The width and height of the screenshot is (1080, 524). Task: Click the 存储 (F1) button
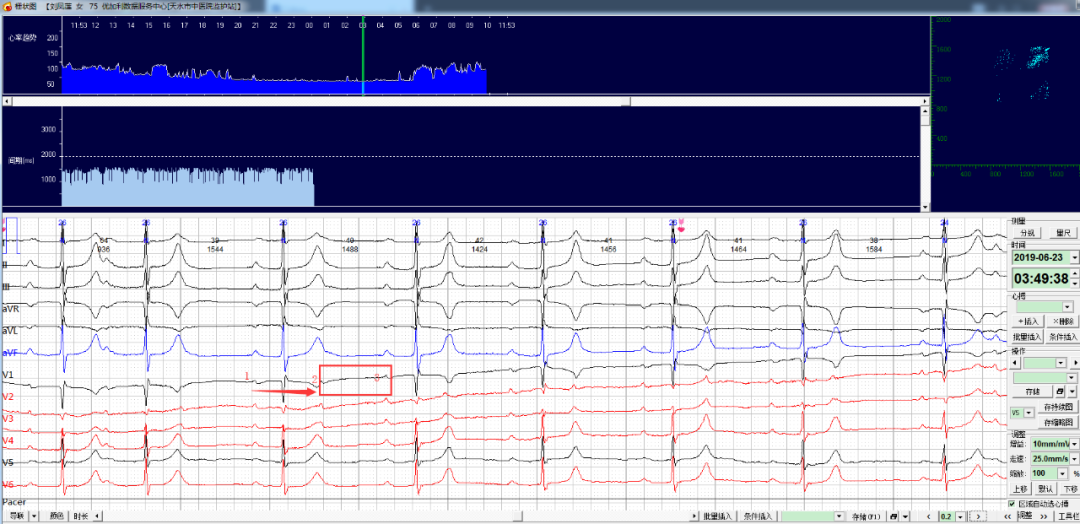click(866, 516)
